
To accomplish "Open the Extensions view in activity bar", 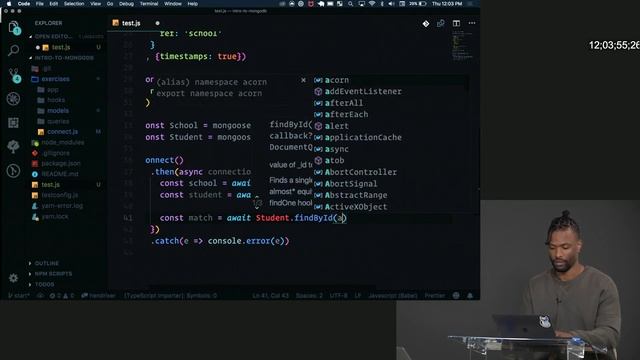I will click(13, 122).
